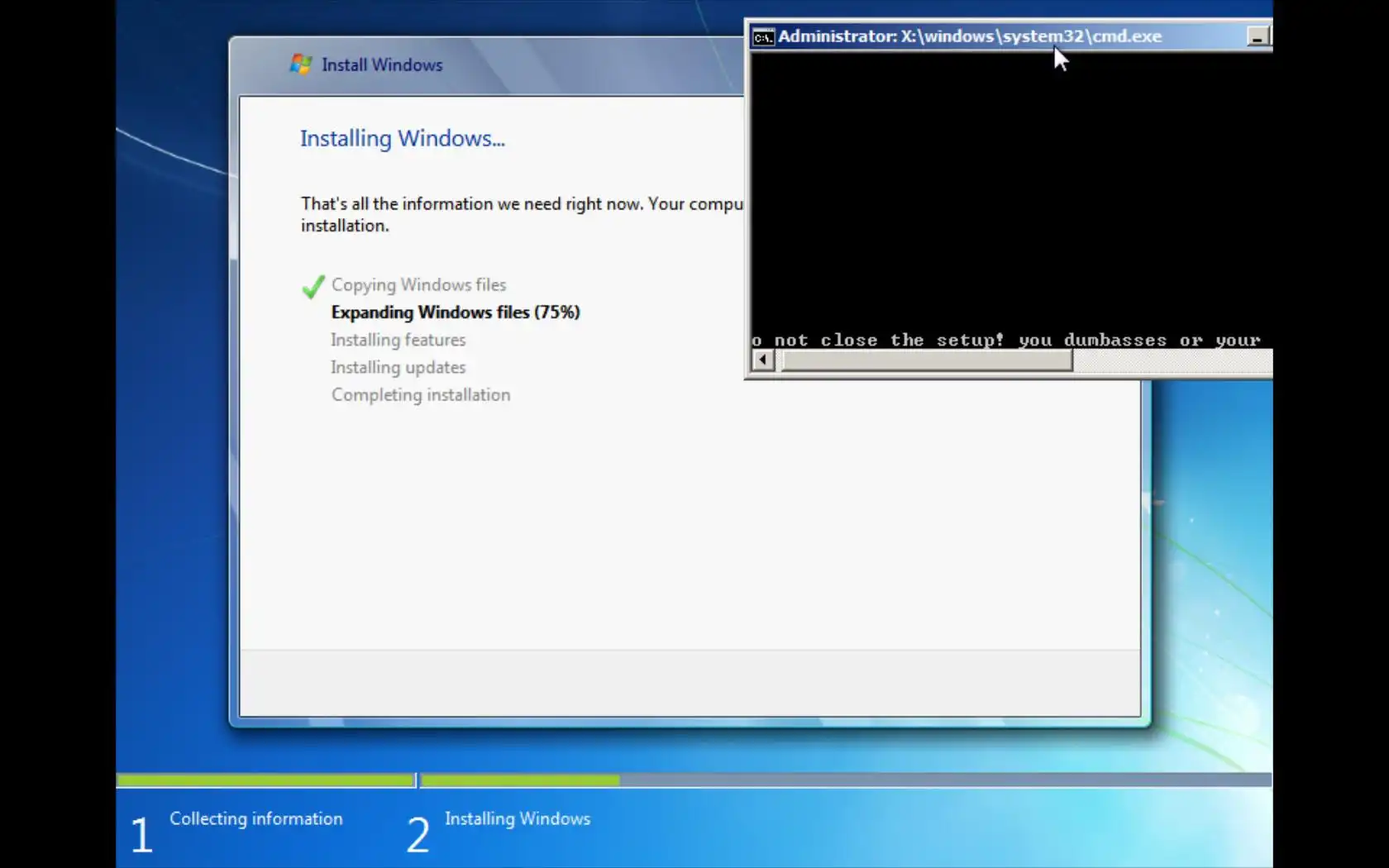Click the Administrator cmd.exe title bar text
The image size is (1389, 868).
click(x=970, y=36)
